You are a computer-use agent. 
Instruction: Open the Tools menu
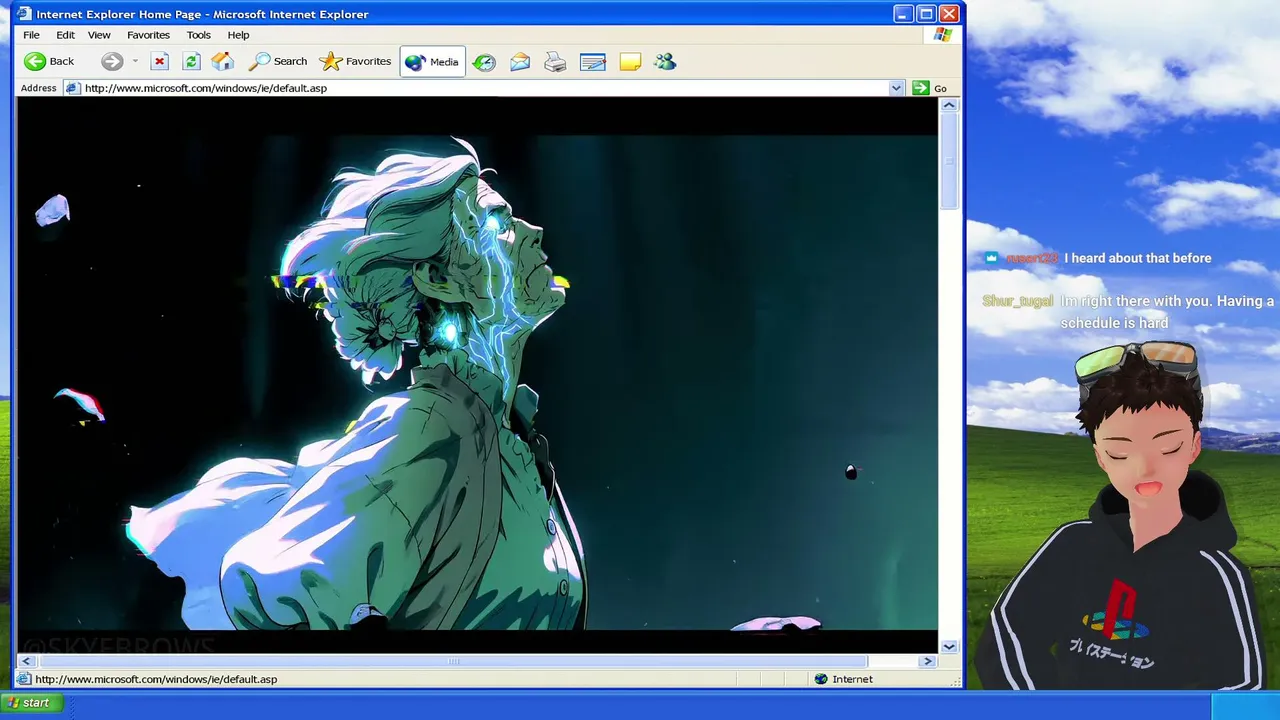(x=198, y=35)
